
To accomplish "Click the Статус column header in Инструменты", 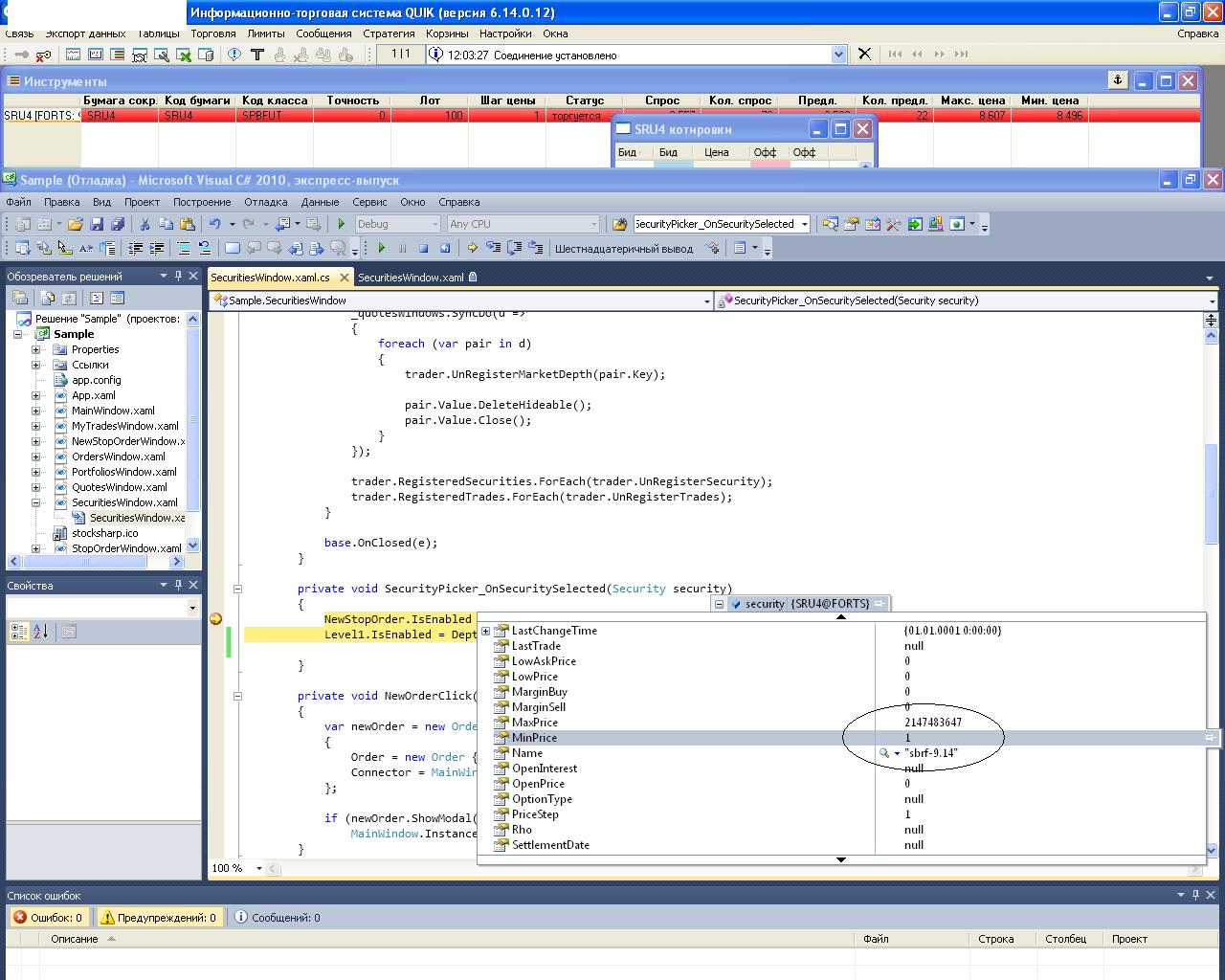I will [x=584, y=100].
